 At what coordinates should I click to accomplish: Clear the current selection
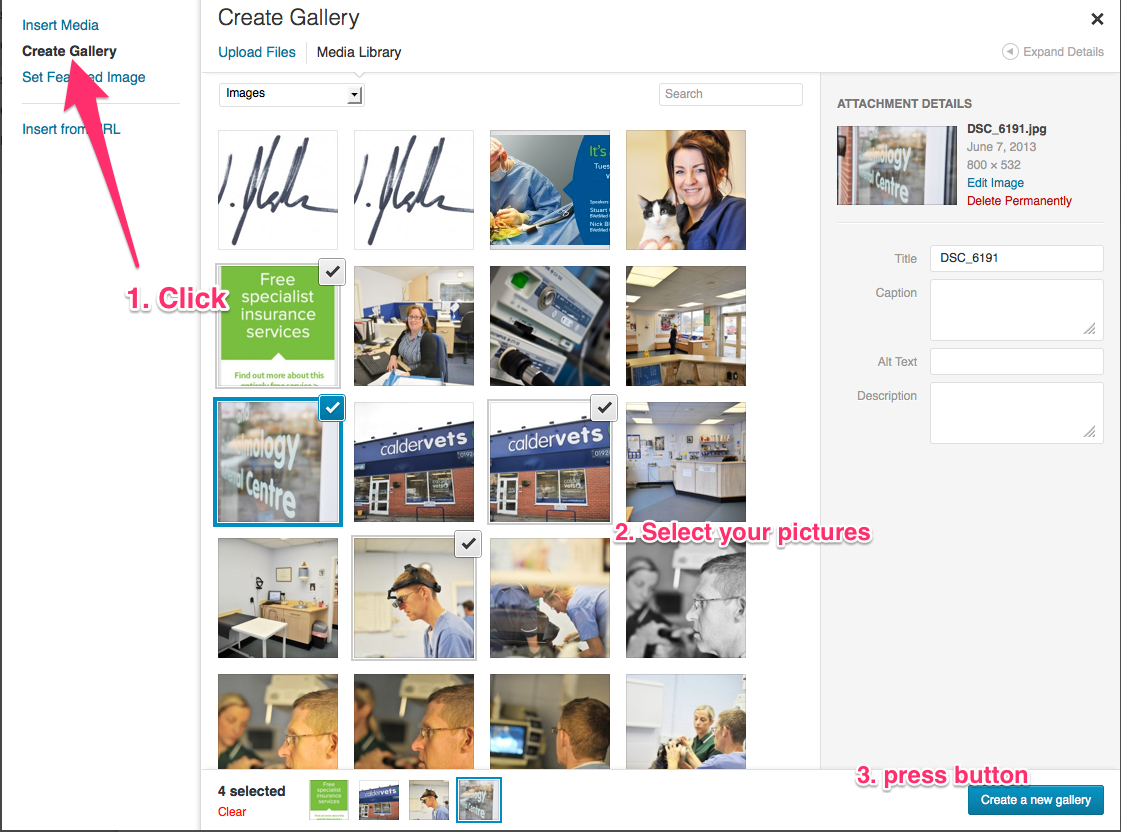[232, 811]
